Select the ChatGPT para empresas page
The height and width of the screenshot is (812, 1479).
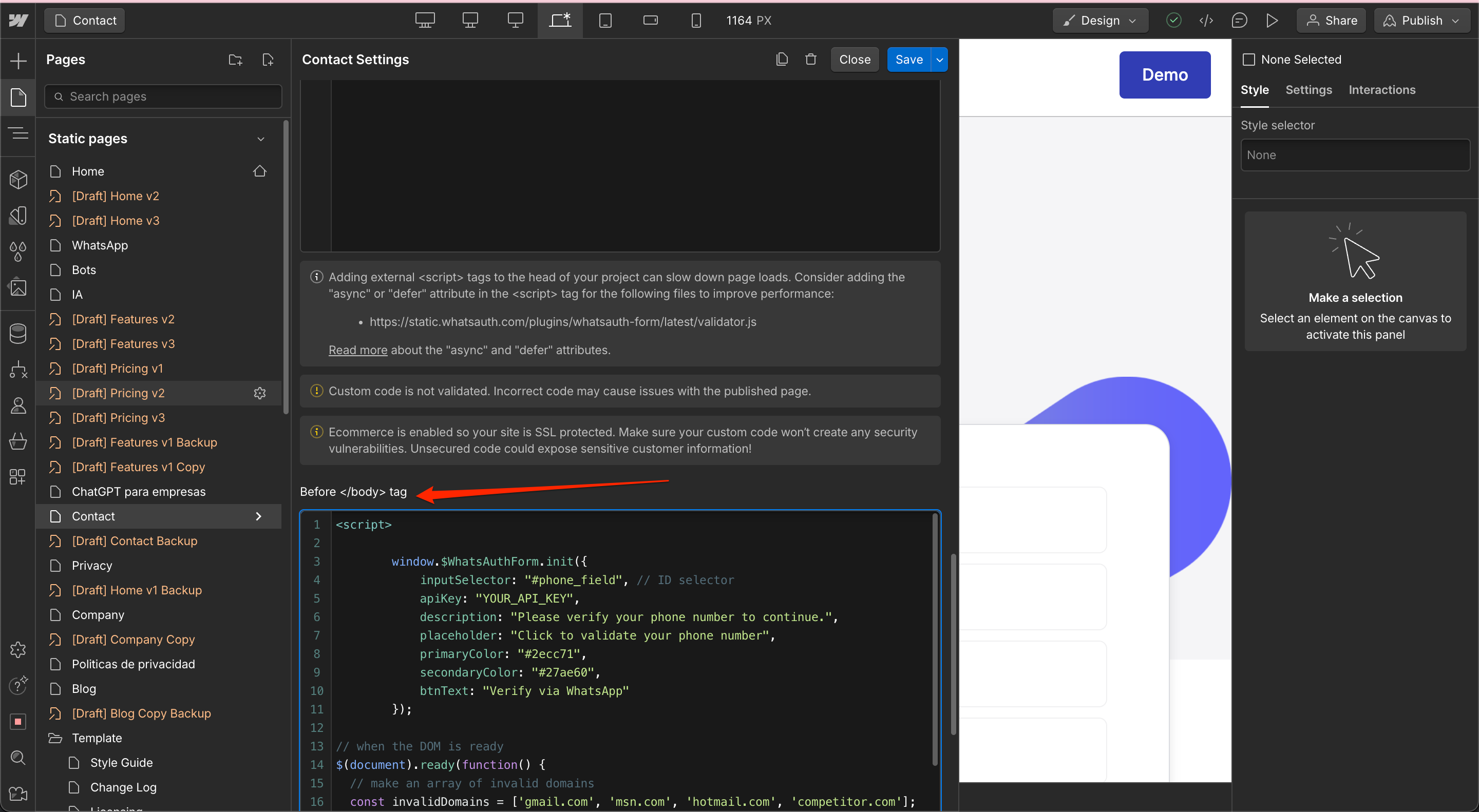[159, 492]
